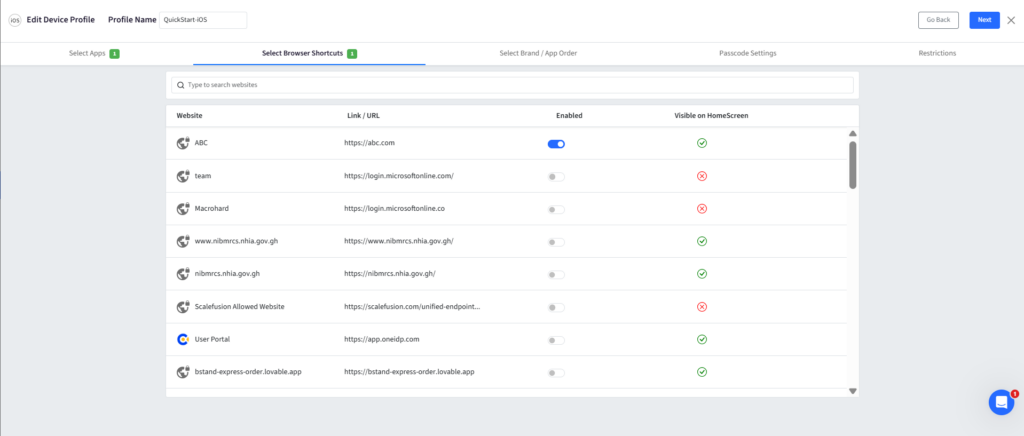The height and width of the screenshot is (436, 1024).
Task: Click the https://login.microsoftonline.com/ URL
Action: click(398, 176)
